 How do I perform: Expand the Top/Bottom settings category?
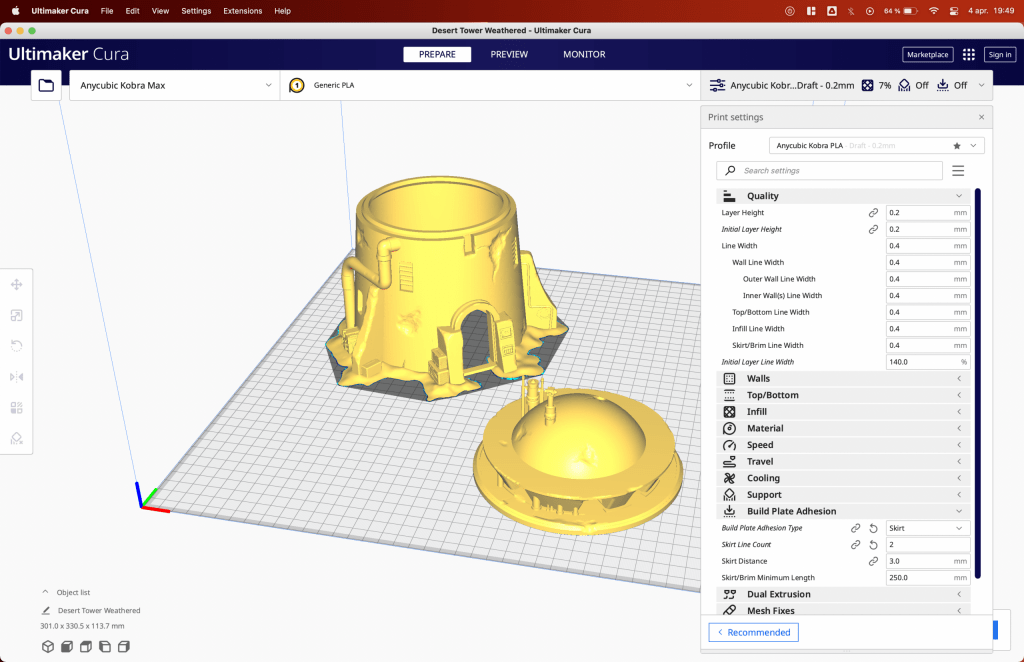click(x=842, y=395)
